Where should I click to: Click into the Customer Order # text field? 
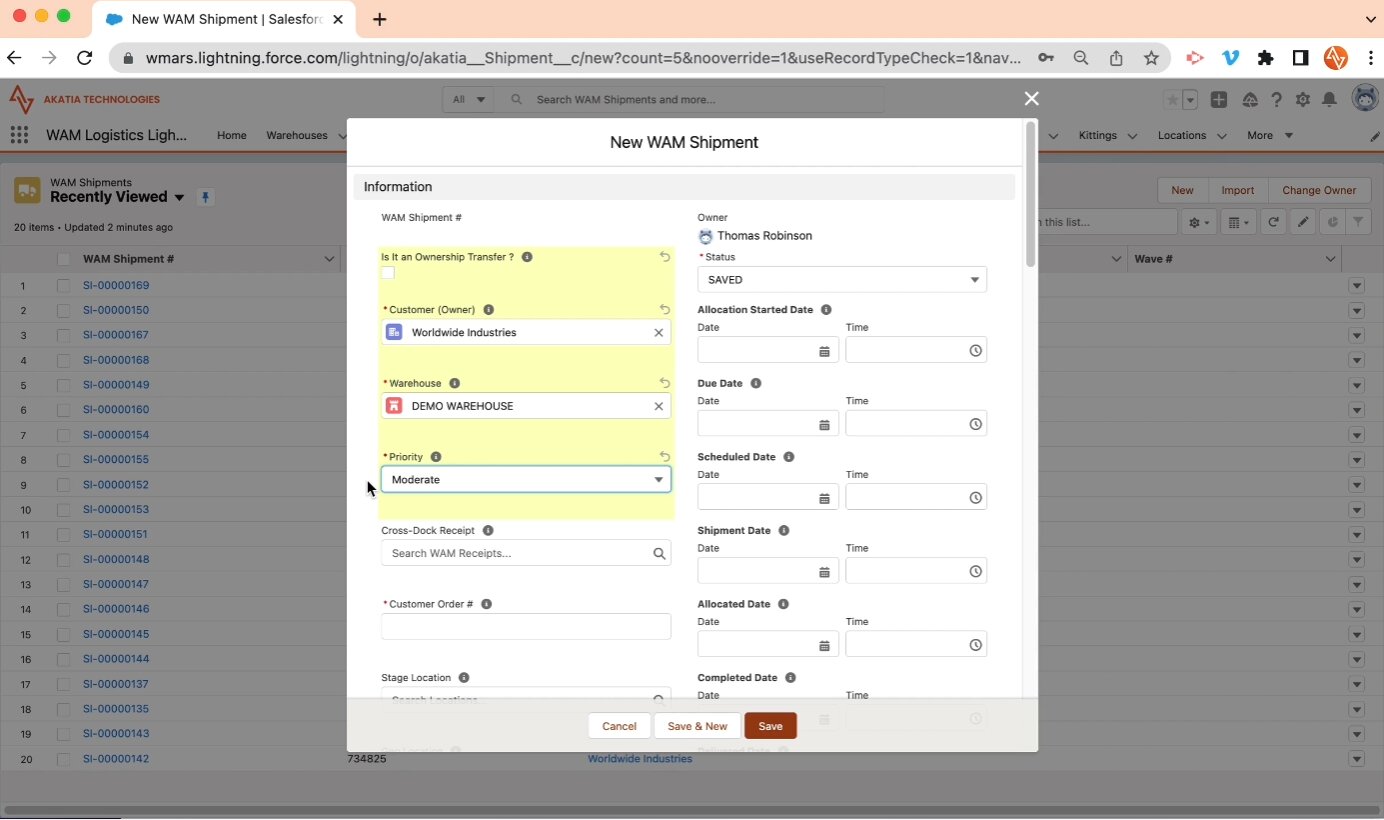(526, 627)
